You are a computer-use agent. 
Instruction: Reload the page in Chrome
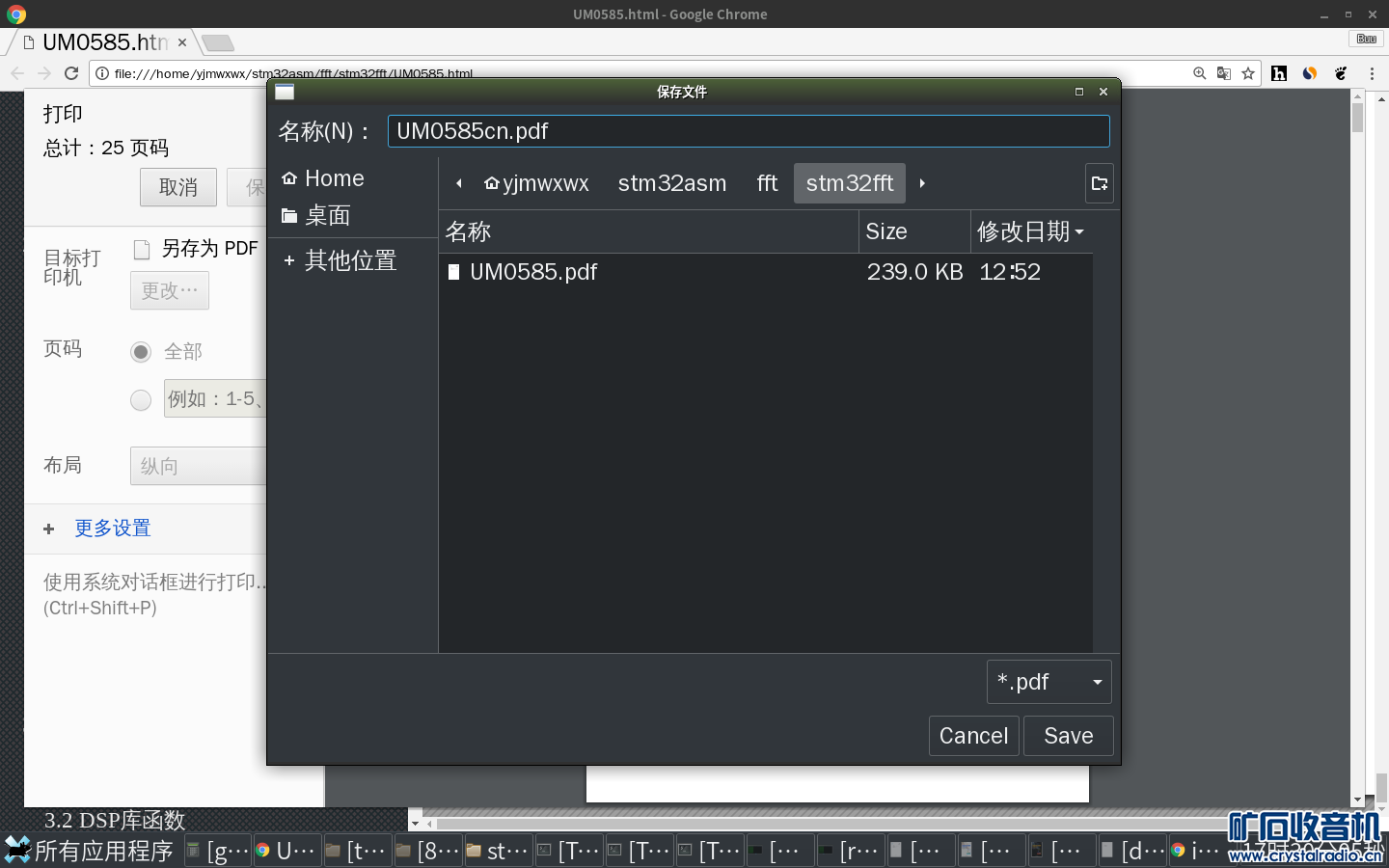pos(71,73)
